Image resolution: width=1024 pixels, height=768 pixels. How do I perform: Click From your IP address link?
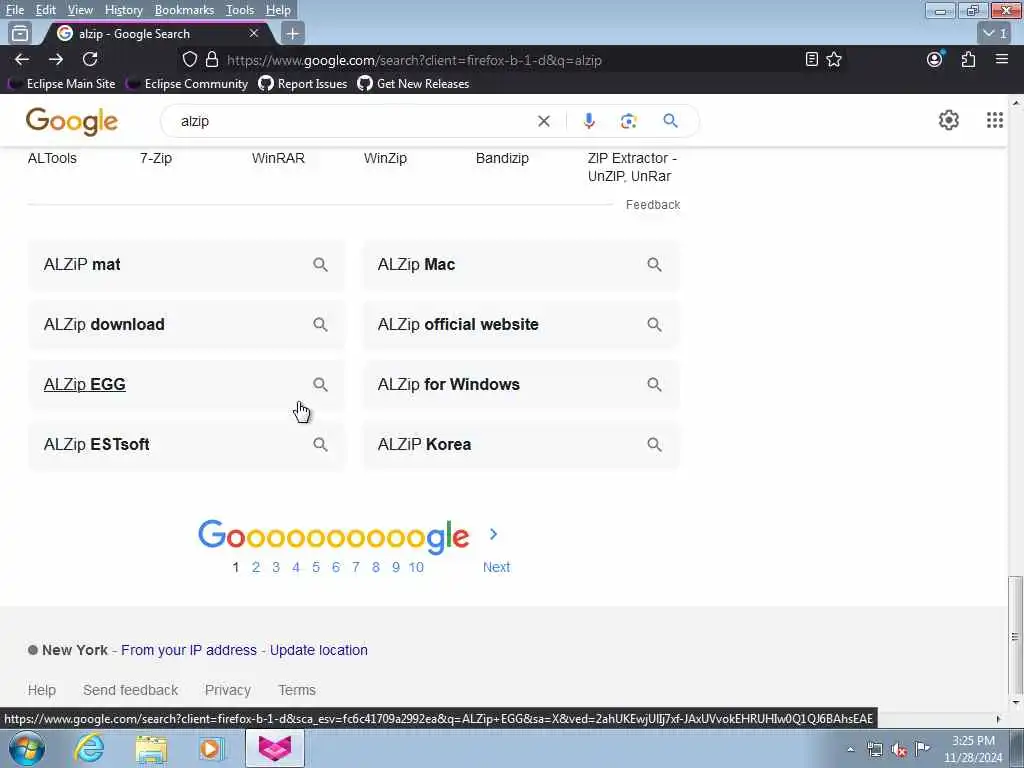pyautogui.click(x=189, y=650)
